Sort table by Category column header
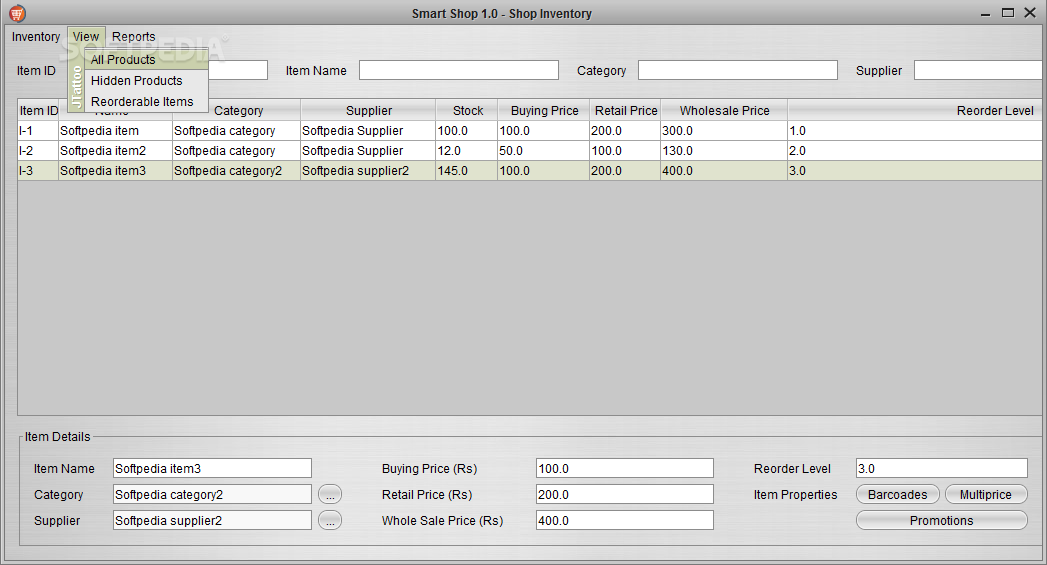Image resolution: width=1047 pixels, height=565 pixels. tap(237, 111)
